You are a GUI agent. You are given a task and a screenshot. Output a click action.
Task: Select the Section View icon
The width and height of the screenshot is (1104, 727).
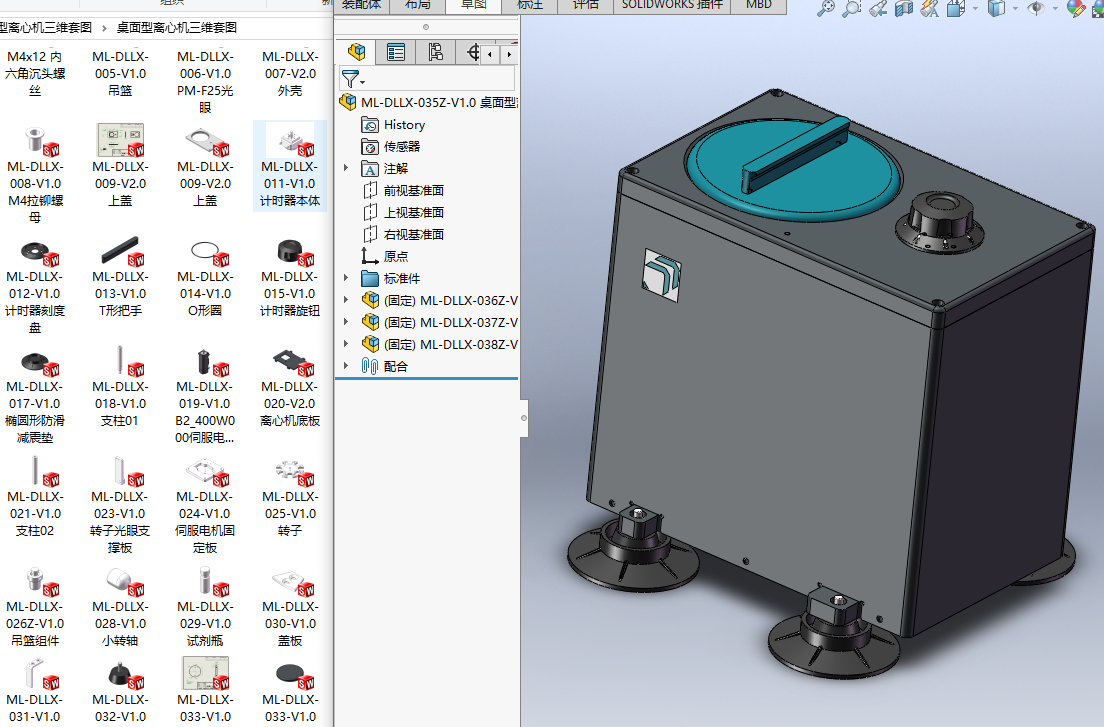tap(904, 9)
